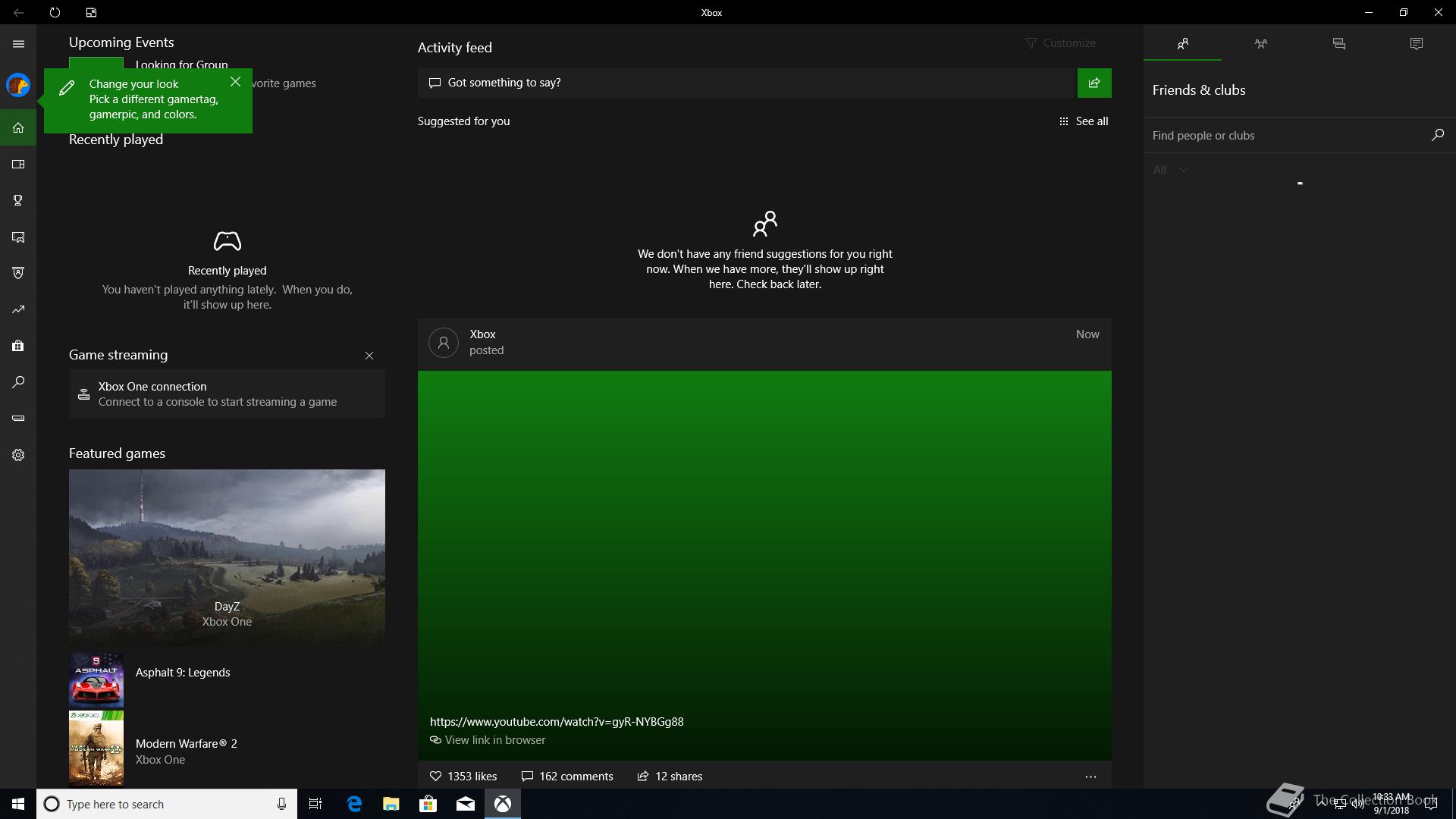Switch to Activity alerts tab in right panel
Viewport: 1456px width, 819px height.
(1416, 43)
